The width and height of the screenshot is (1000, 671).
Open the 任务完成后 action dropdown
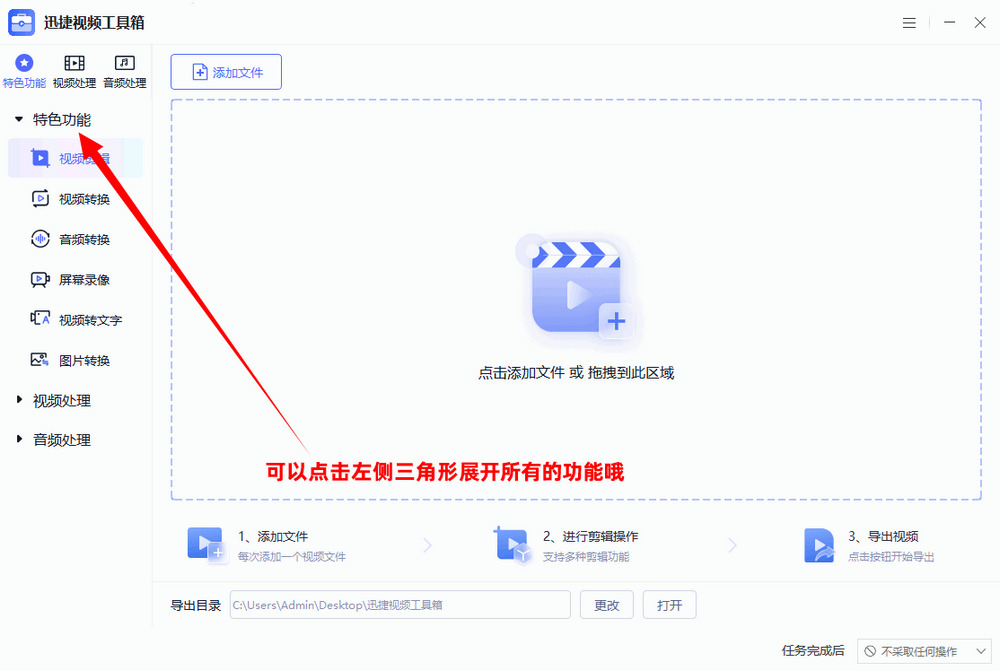coord(925,651)
